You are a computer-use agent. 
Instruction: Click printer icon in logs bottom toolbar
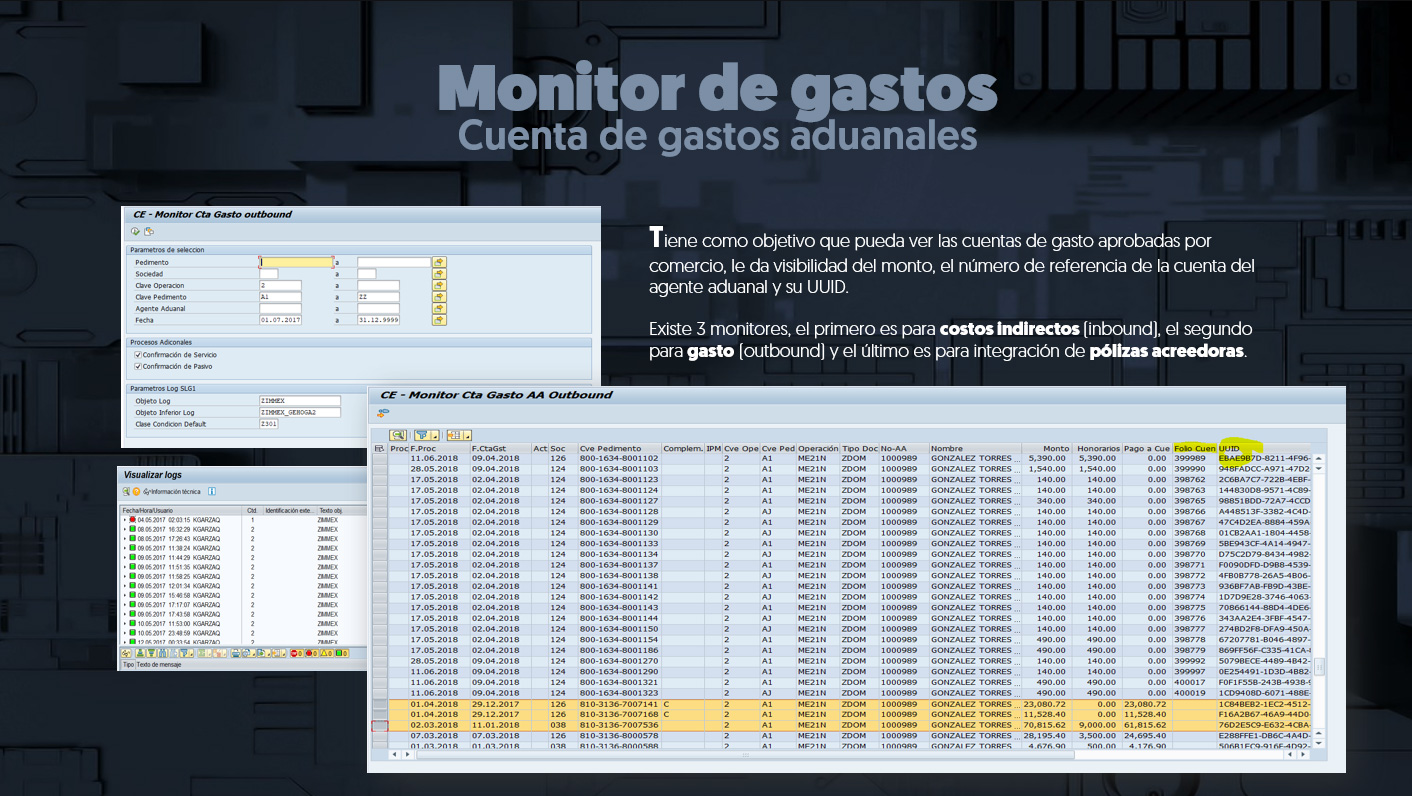(236, 653)
